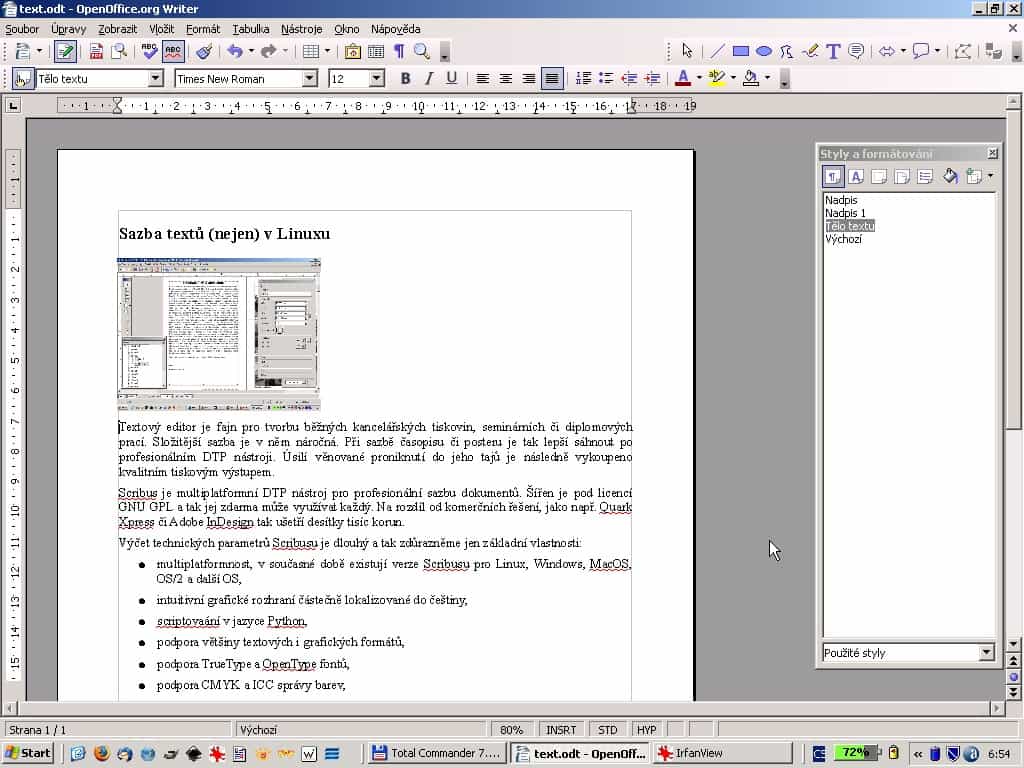Click the Start button on taskbar
Screen dimensions: 1024x768
[28, 753]
